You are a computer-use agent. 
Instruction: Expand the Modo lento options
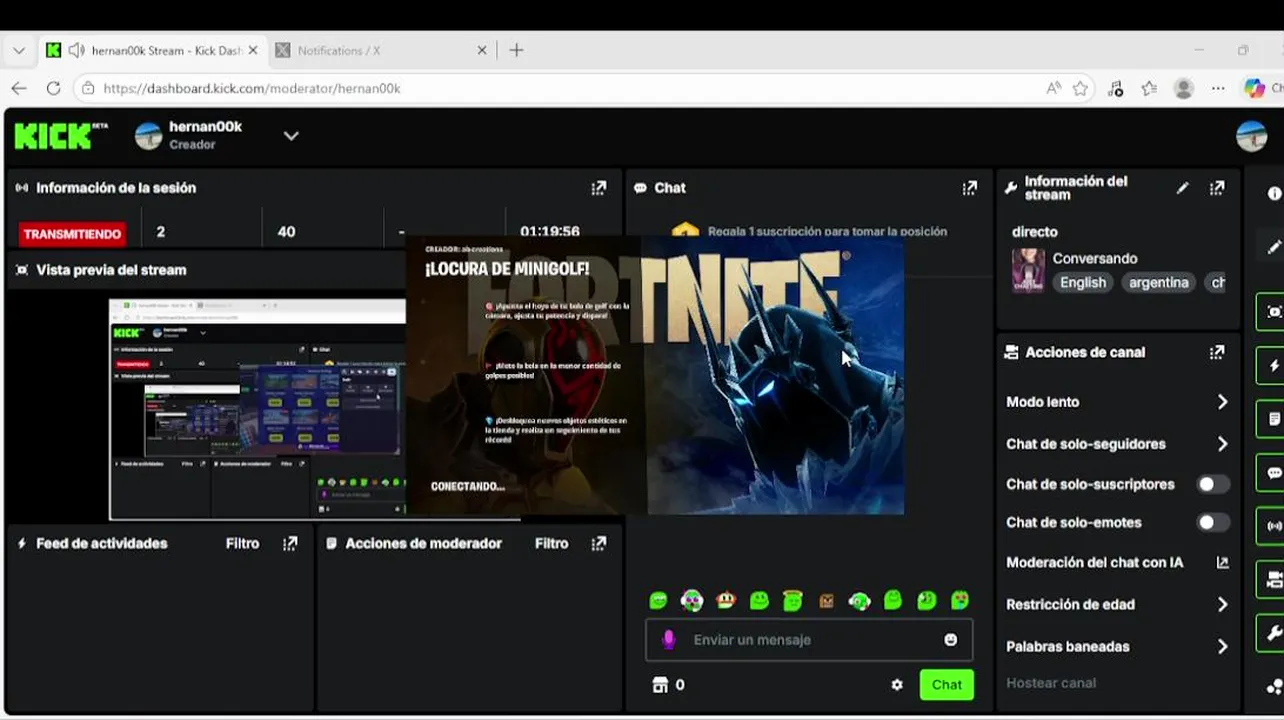click(1222, 402)
